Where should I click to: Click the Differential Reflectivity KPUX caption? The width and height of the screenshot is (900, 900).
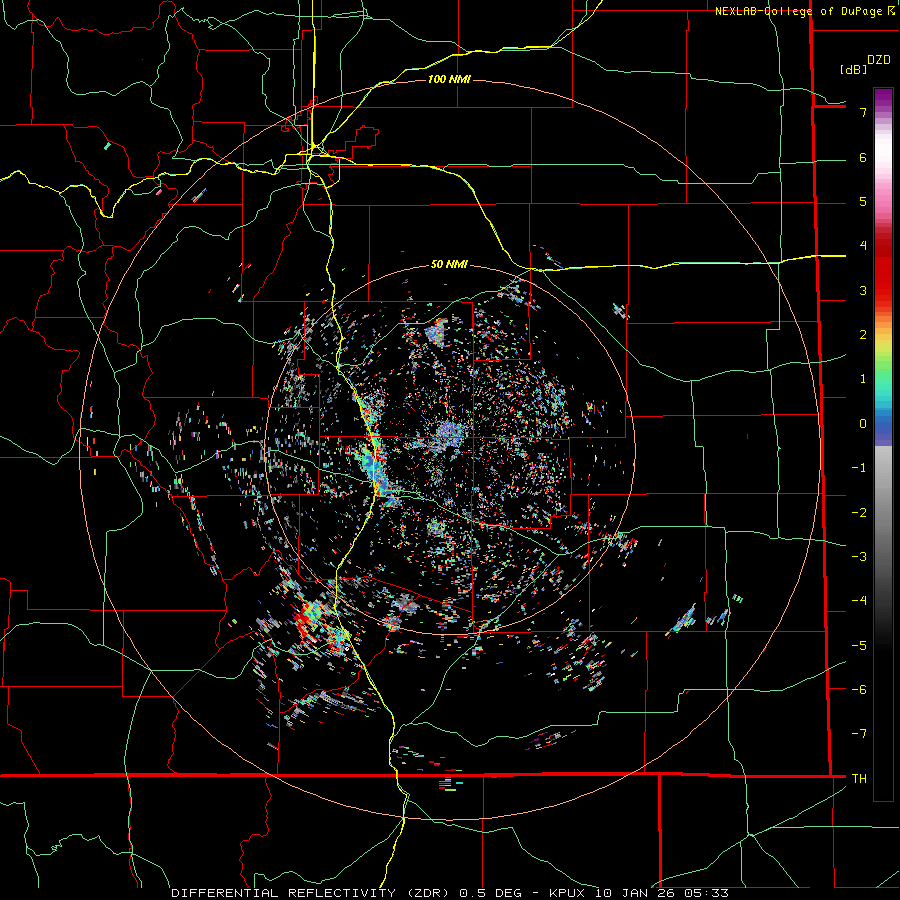pos(450,893)
